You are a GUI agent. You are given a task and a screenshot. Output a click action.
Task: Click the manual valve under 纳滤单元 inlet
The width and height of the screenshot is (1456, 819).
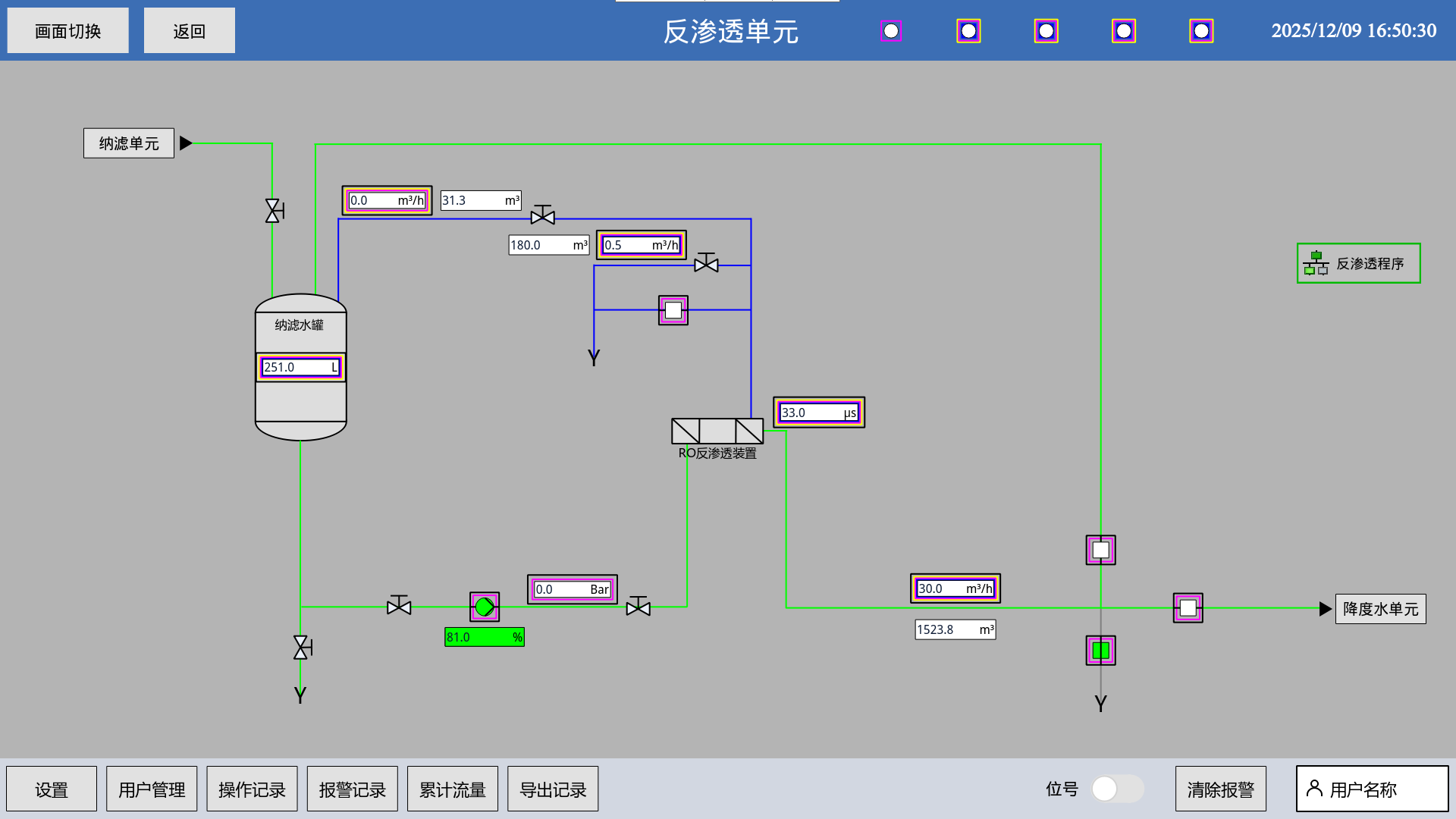point(273,211)
